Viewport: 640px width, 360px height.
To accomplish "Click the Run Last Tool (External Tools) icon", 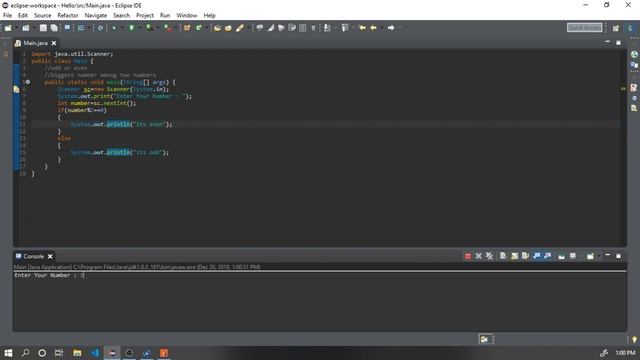I will click(168, 28).
